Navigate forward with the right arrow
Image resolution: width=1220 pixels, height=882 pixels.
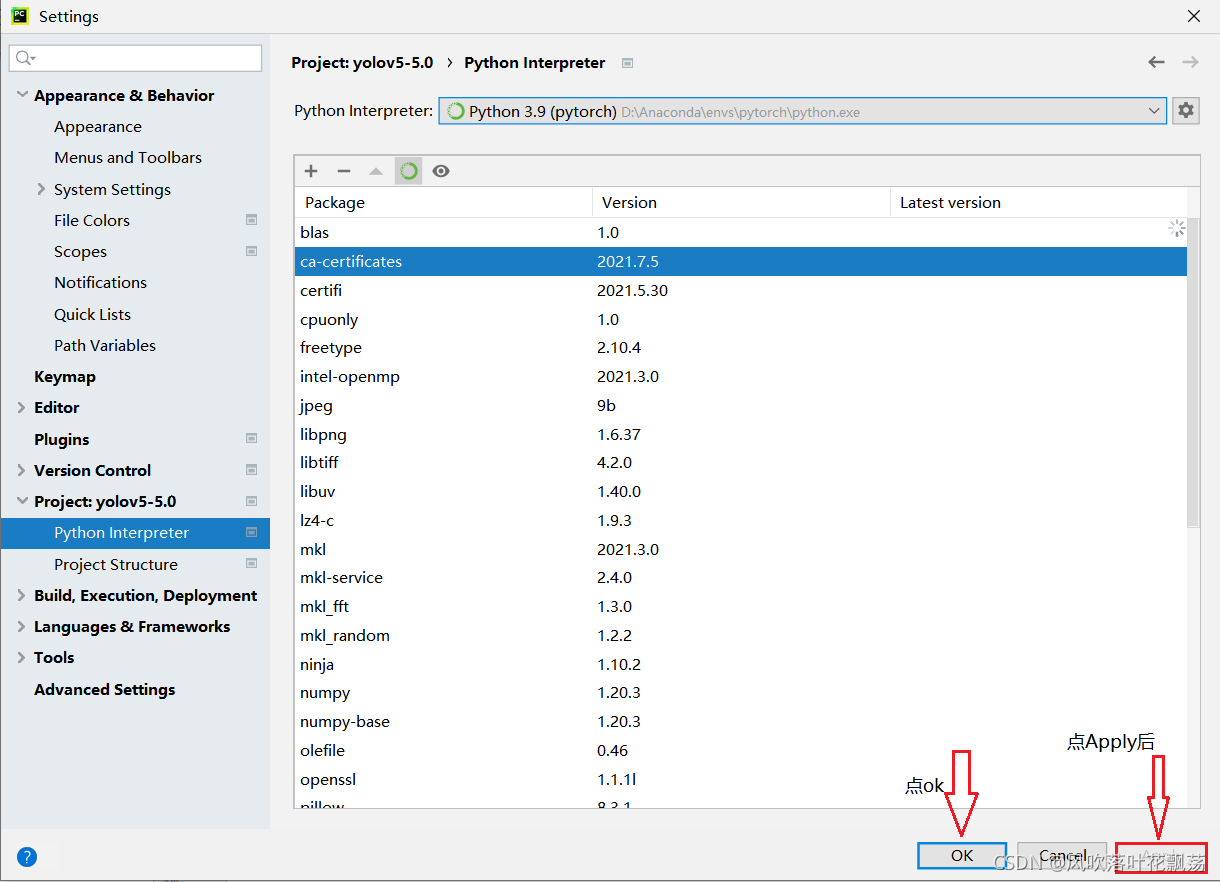pos(1190,62)
